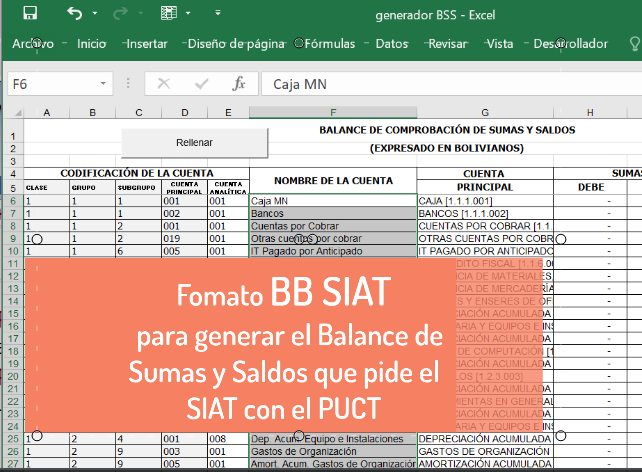Click the Save icon in quick access toolbar
The image size is (642, 472).
(x=29, y=14)
